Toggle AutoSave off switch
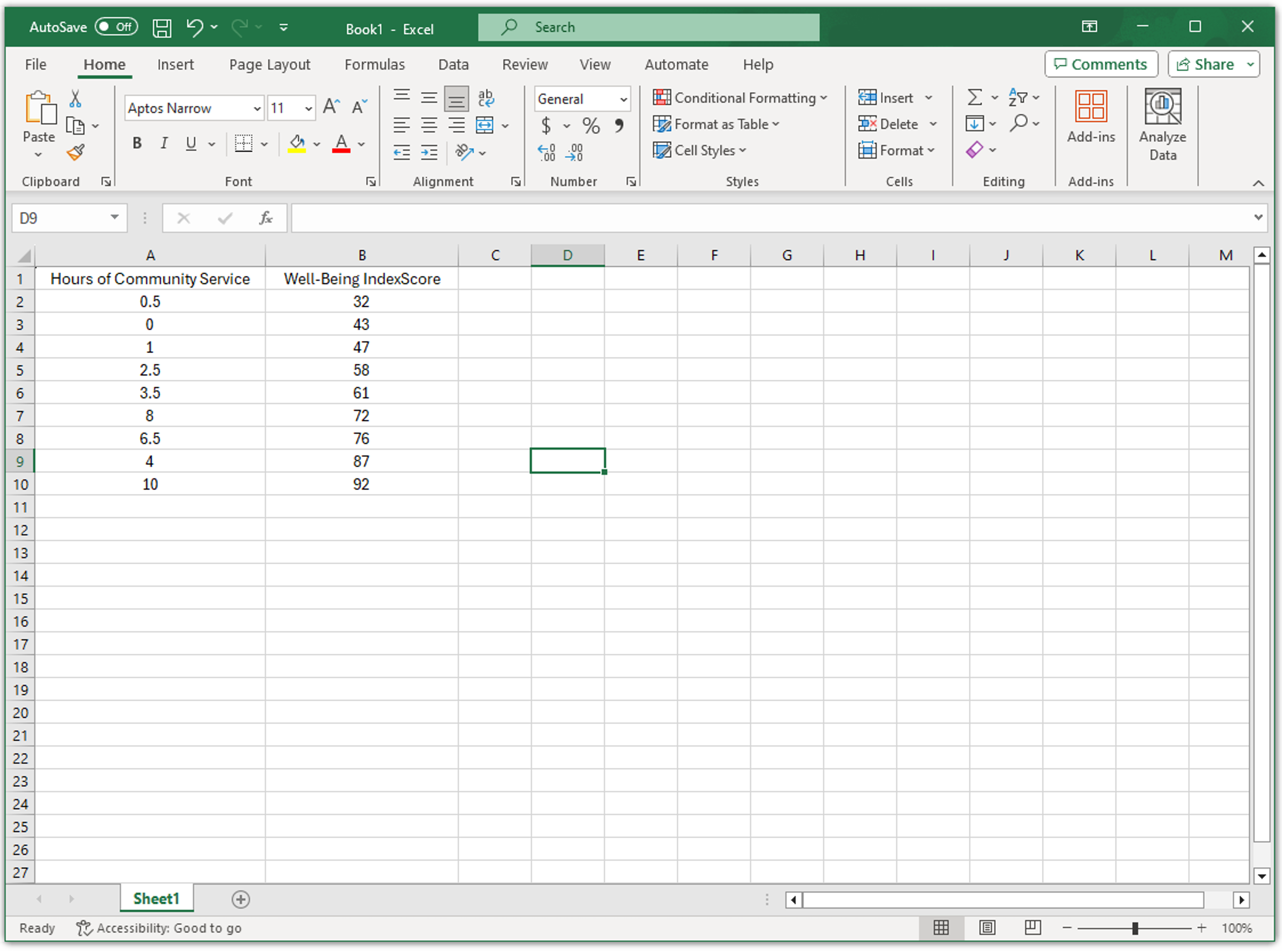The image size is (1282, 952). [x=116, y=27]
